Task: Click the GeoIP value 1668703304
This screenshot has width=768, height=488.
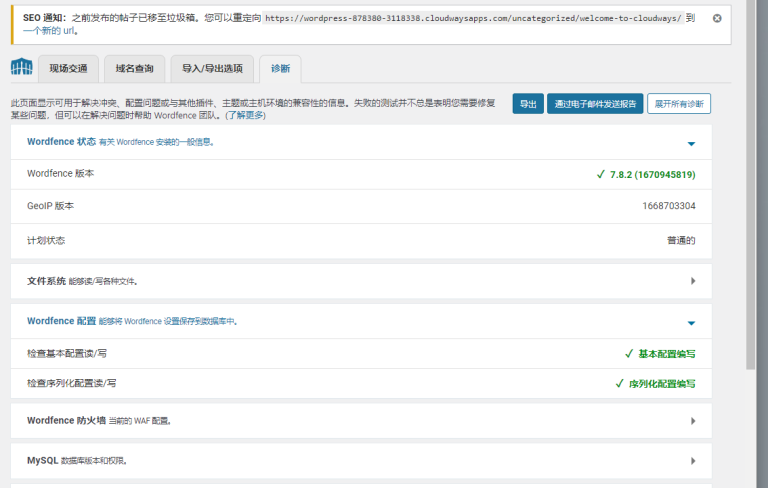Action: [x=669, y=206]
